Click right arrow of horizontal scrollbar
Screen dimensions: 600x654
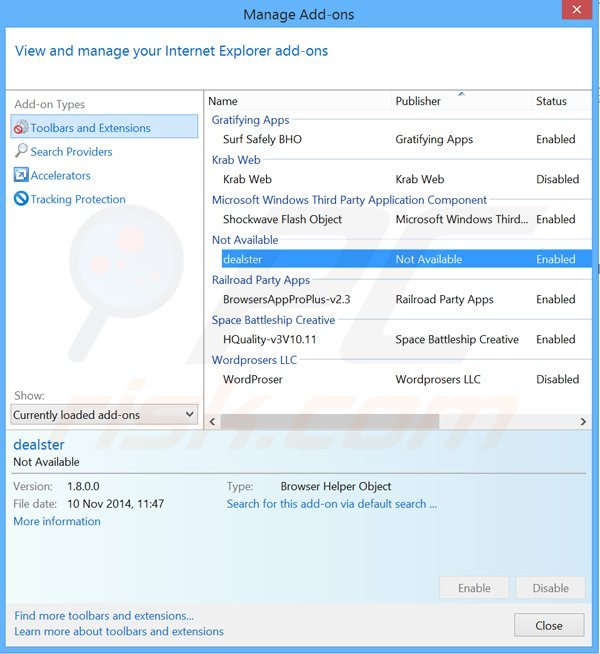[x=584, y=422]
